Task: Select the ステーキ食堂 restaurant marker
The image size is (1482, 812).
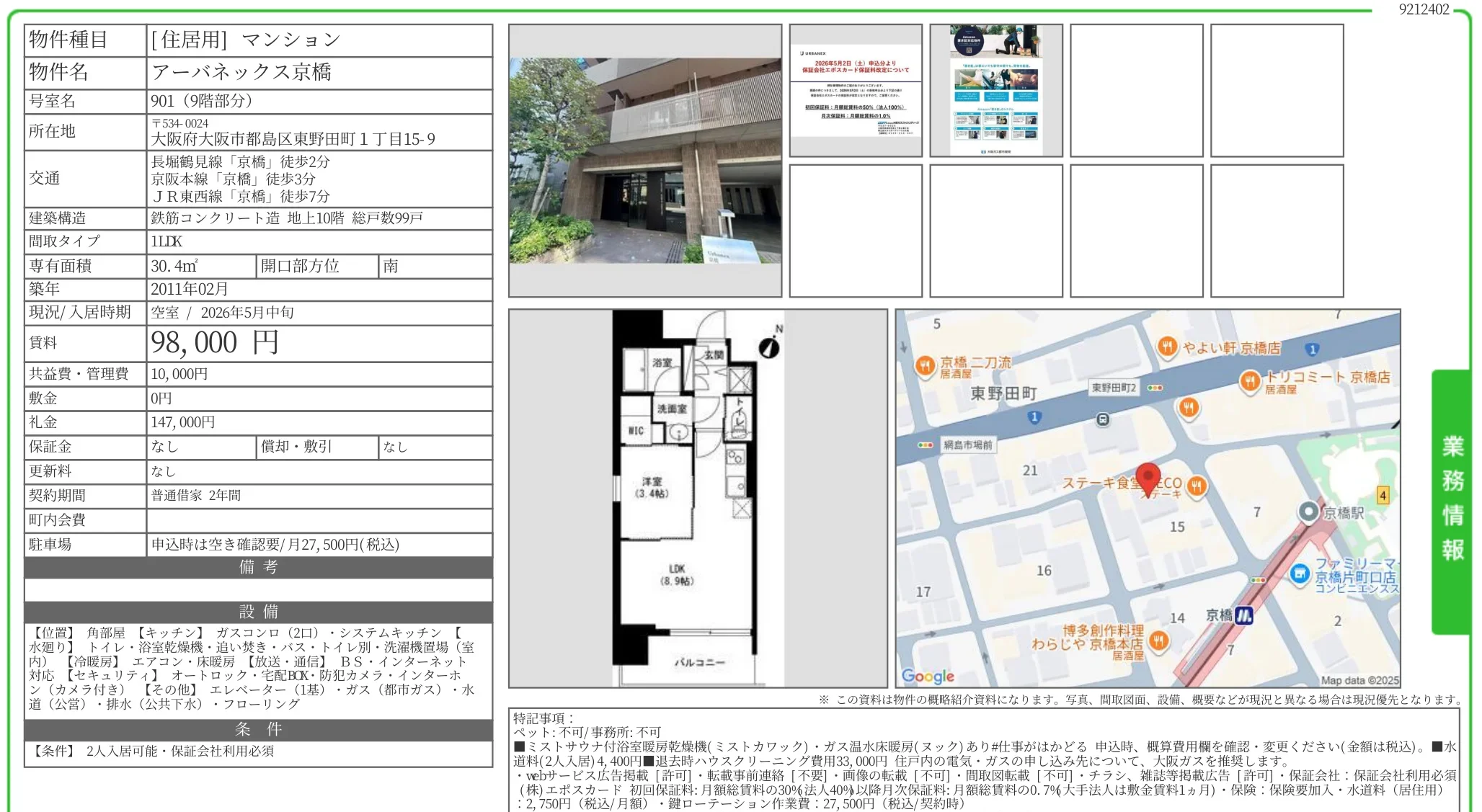Action: tap(1197, 486)
